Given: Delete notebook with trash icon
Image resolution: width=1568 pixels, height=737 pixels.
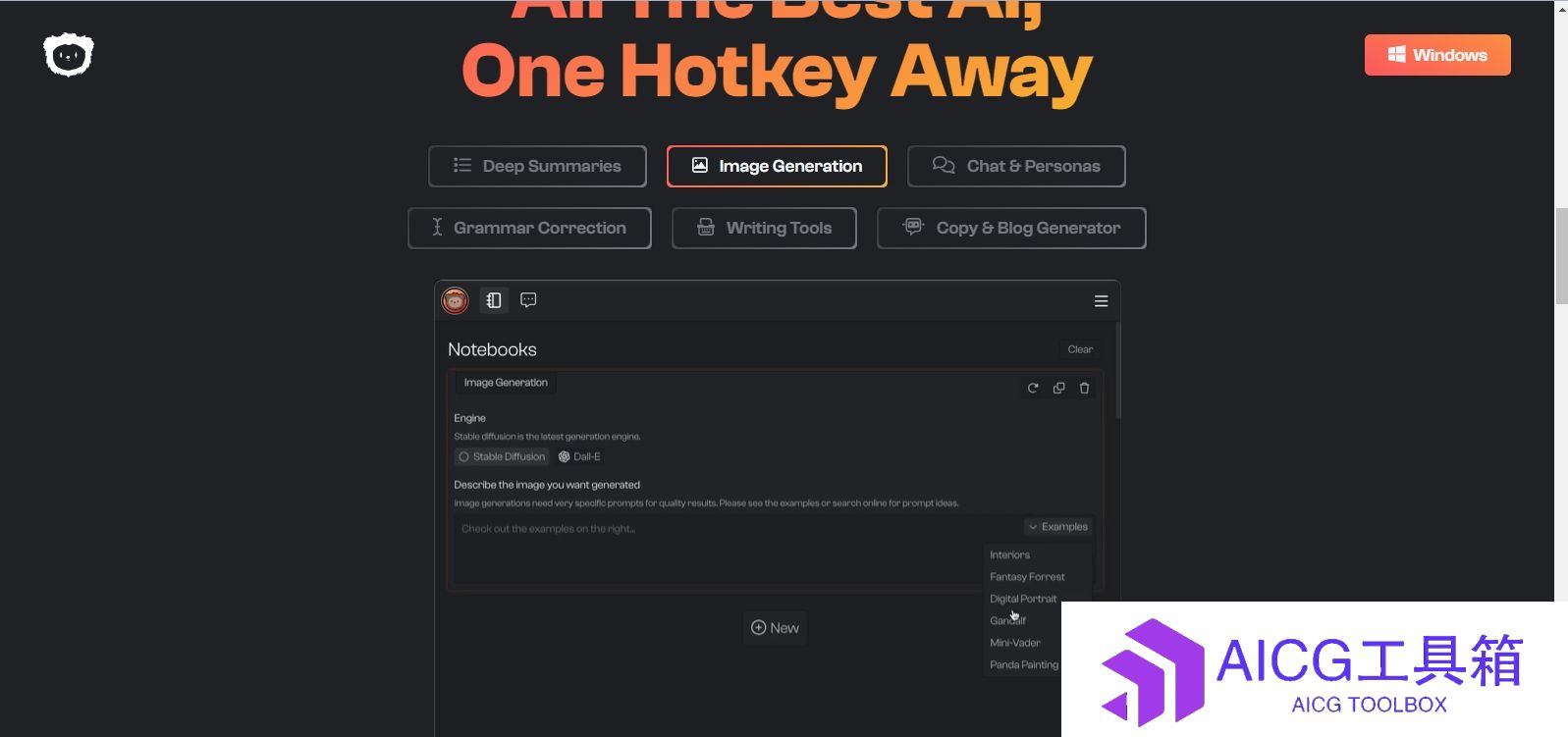Looking at the screenshot, I should tap(1084, 388).
